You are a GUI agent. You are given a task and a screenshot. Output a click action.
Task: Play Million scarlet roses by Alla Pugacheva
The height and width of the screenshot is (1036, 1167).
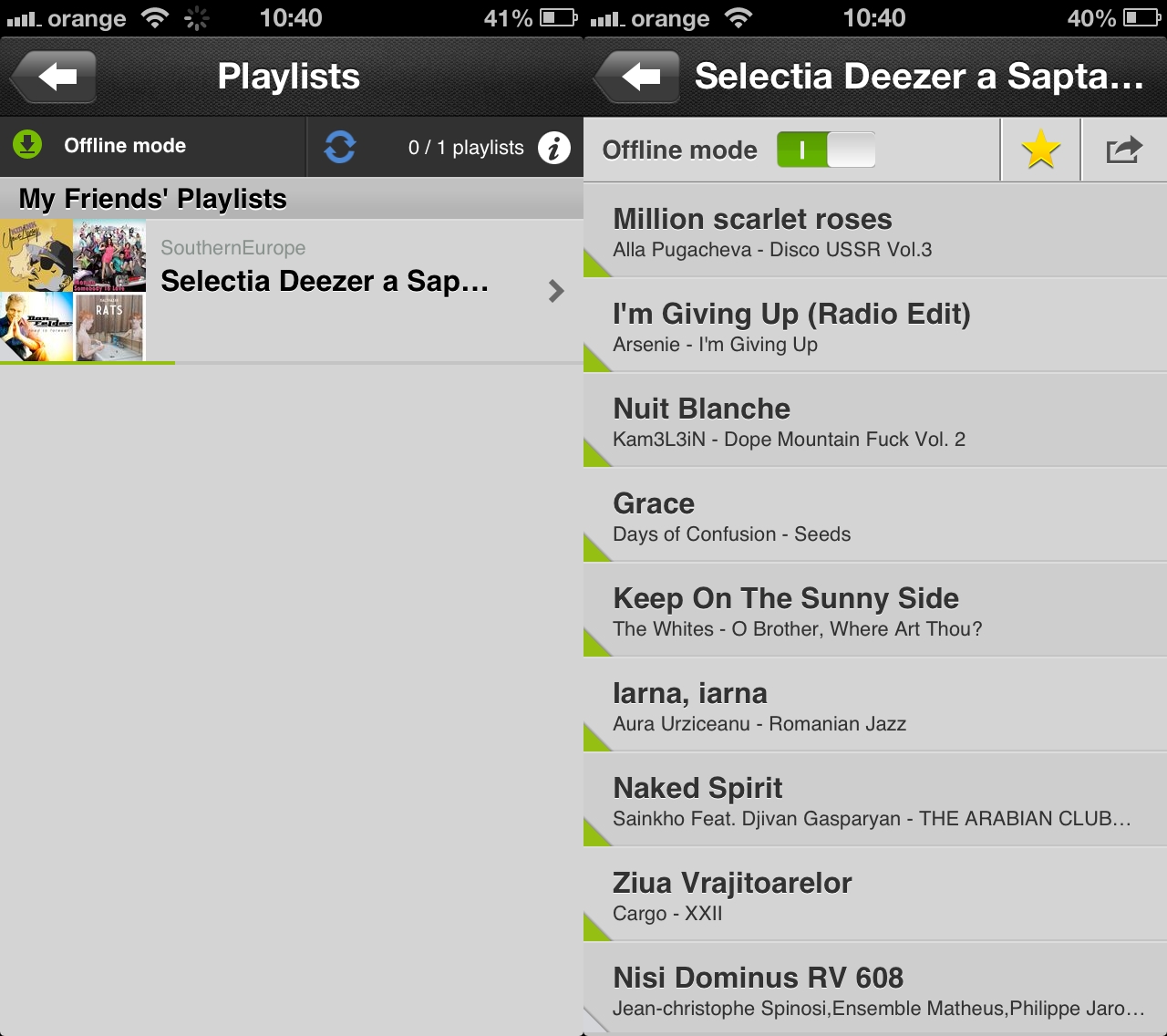click(x=875, y=230)
